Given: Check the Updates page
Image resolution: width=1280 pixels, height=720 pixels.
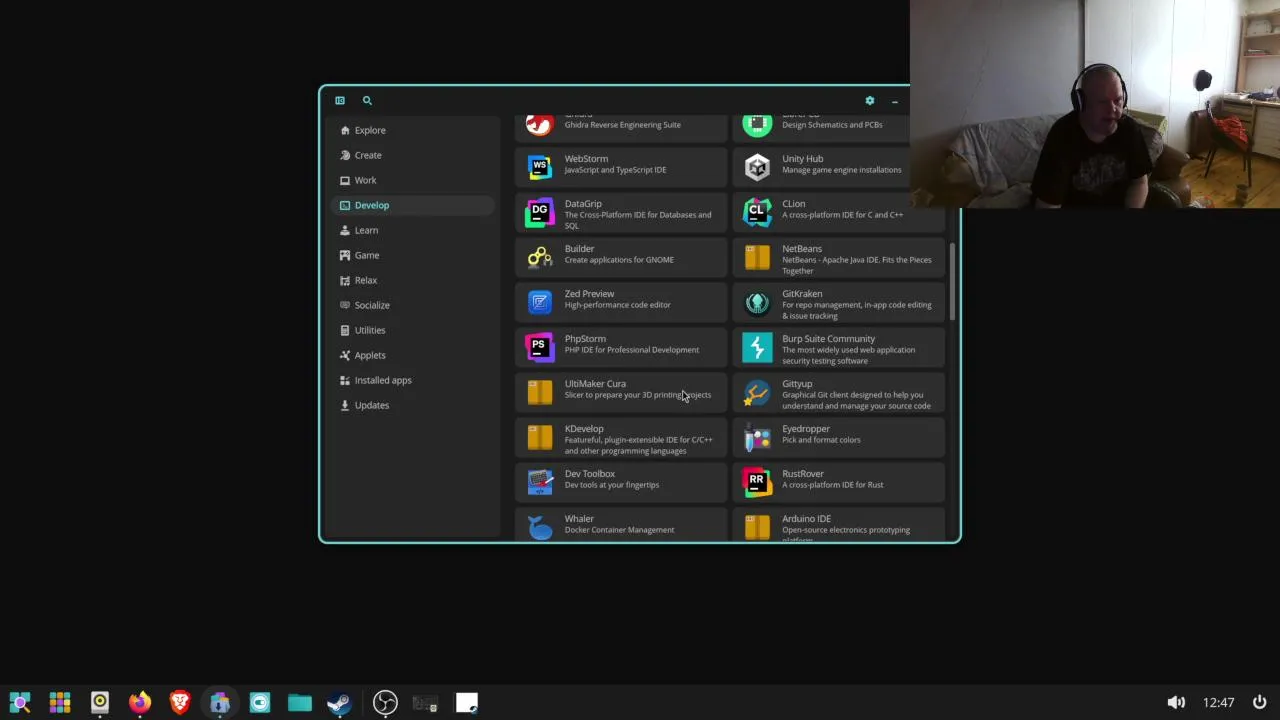Looking at the screenshot, I should [411, 405].
